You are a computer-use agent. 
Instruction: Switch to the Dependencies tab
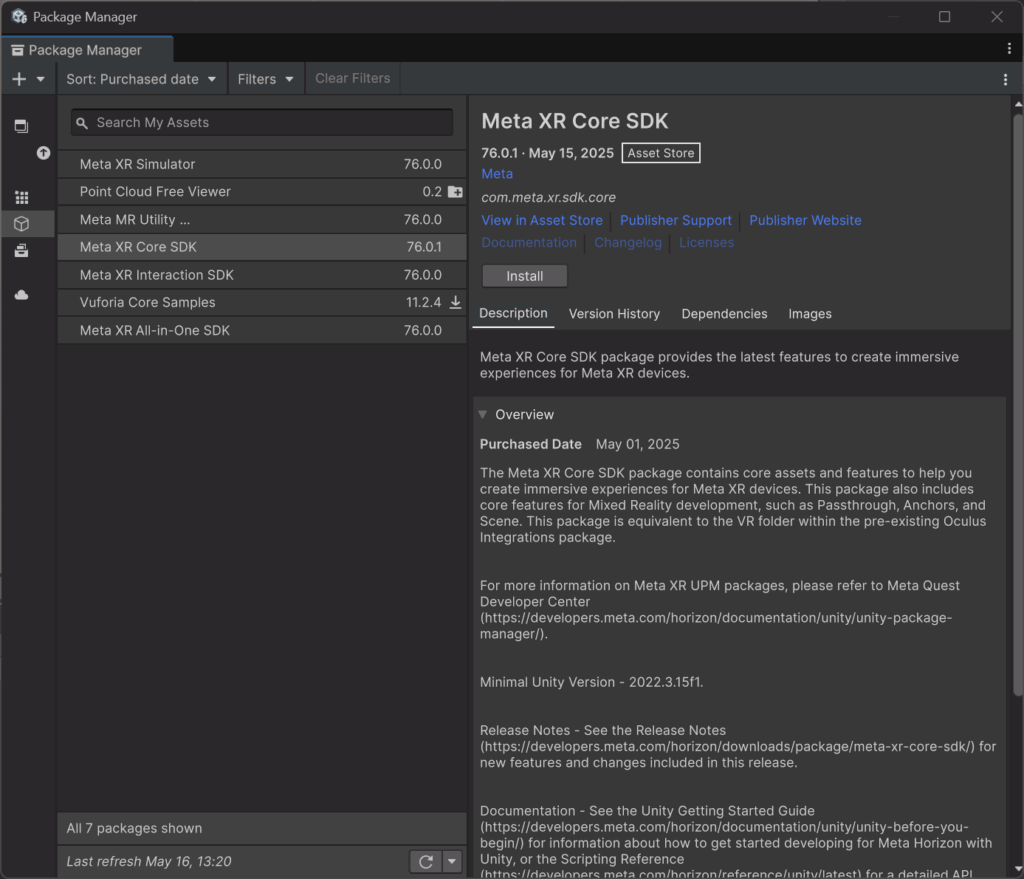(x=724, y=314)
